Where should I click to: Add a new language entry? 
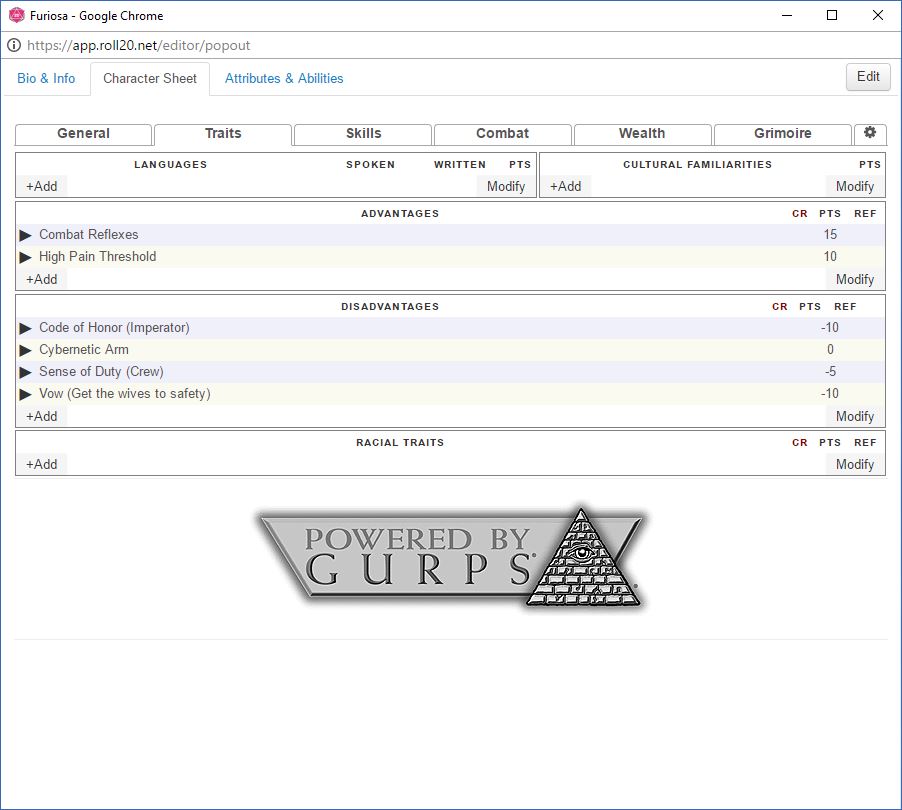[x=42, y=186]
